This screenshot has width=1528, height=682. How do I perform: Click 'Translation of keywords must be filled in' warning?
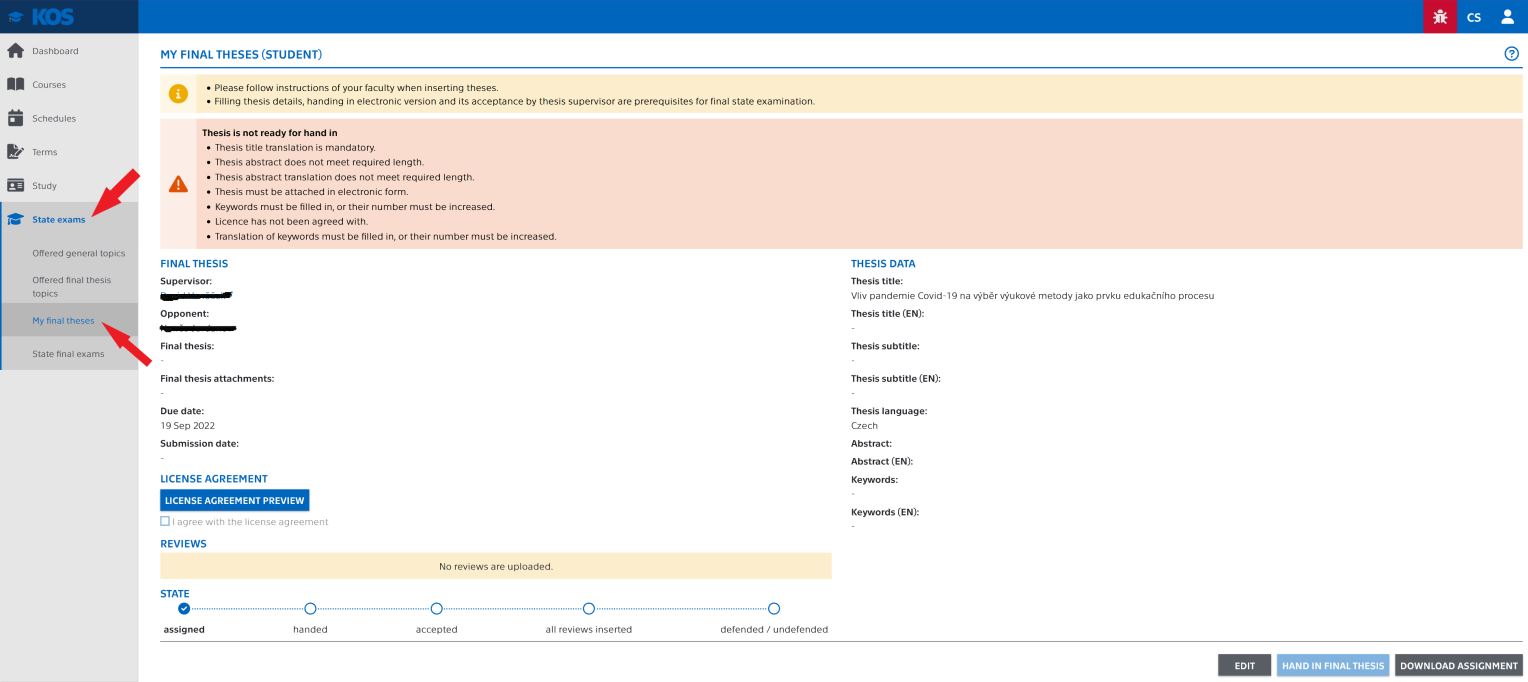[386, 237]
